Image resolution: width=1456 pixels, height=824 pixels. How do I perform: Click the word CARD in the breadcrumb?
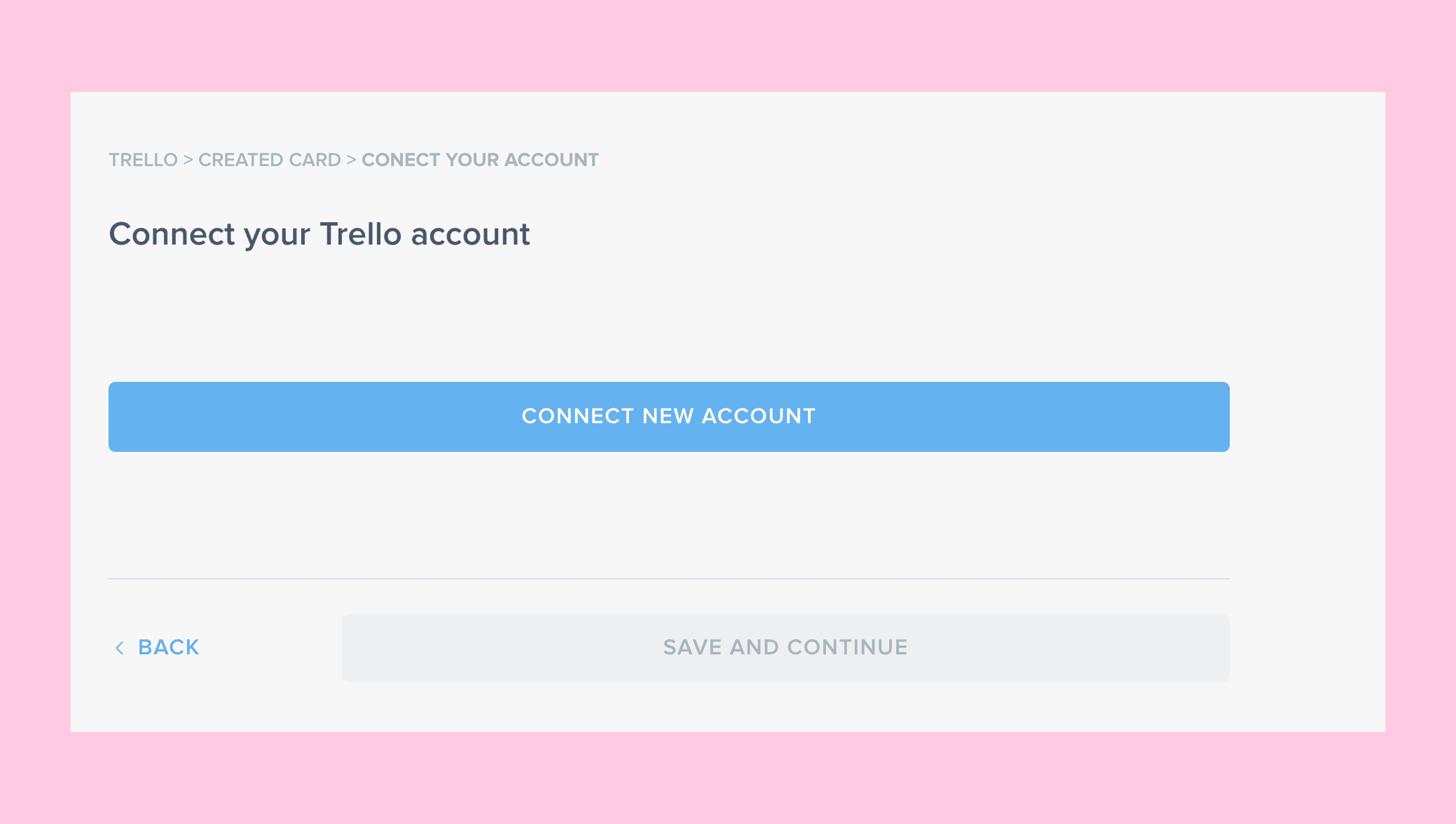click(315, 160)
